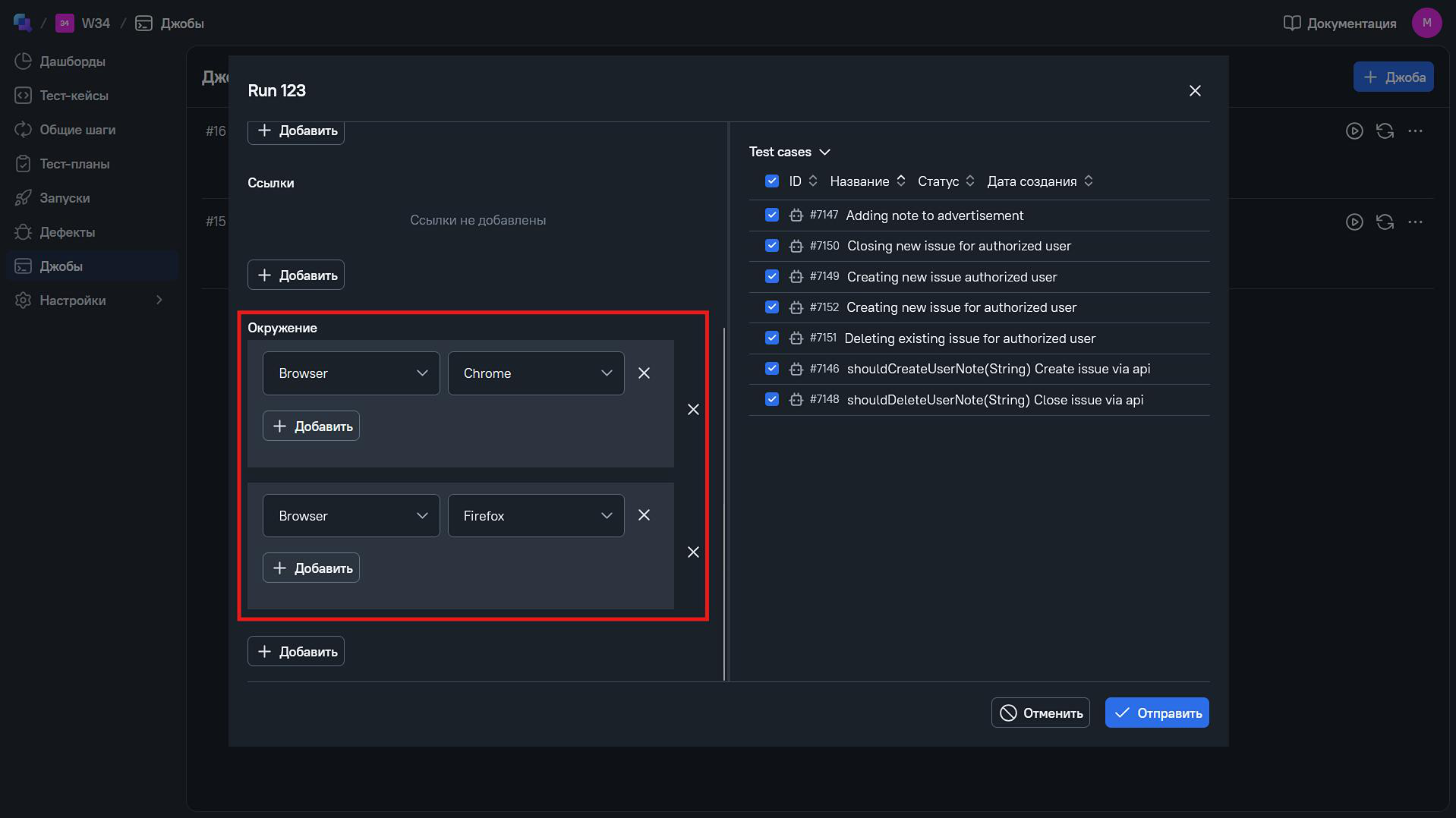Uncheck test case #7148 shouldDeleteUserNote
The height and width of the screenshot is (818, 1456).
772,399
